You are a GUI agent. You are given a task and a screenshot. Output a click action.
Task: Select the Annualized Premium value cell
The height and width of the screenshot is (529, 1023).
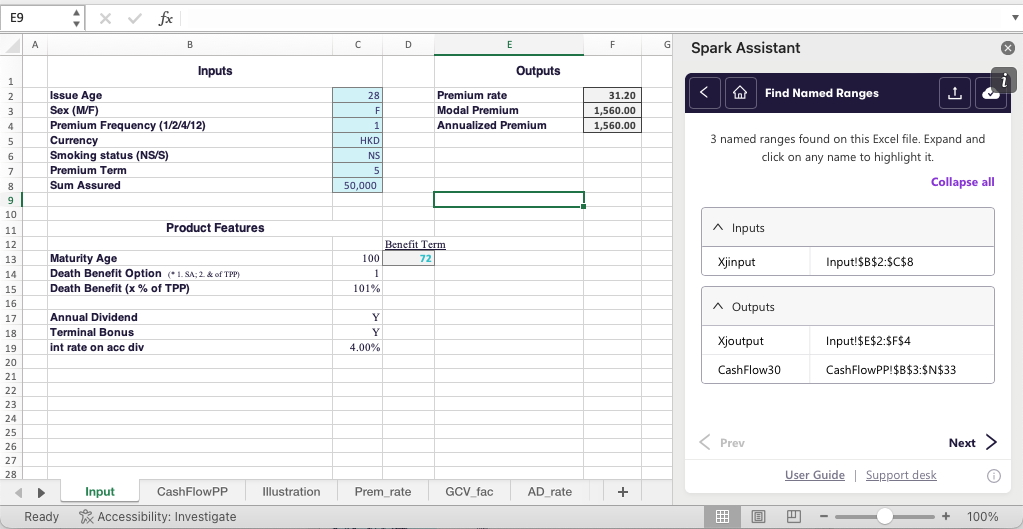pos(612,125)
